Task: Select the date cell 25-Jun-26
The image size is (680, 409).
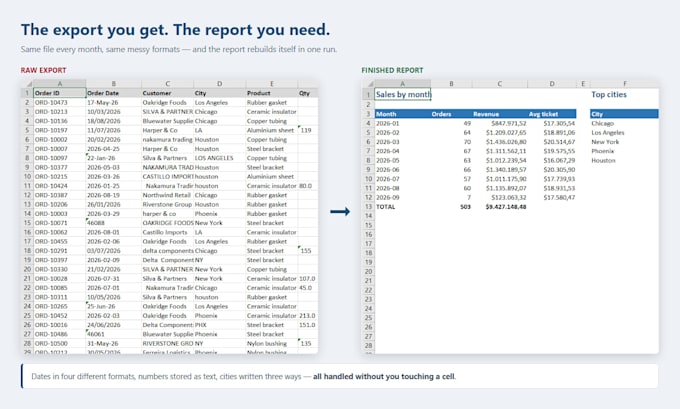Action: click(x=114, y=307)
